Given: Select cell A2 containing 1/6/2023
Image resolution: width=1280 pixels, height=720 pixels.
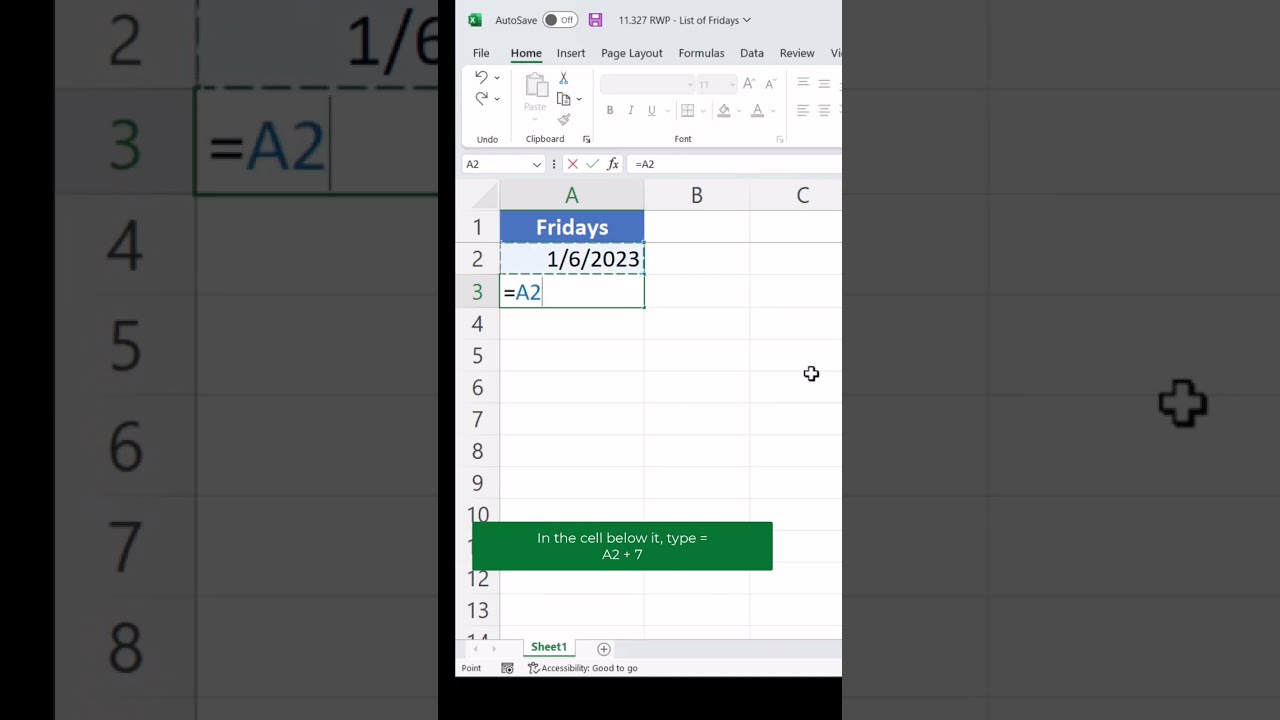Looking at the screenshot, I should [572, 259].
